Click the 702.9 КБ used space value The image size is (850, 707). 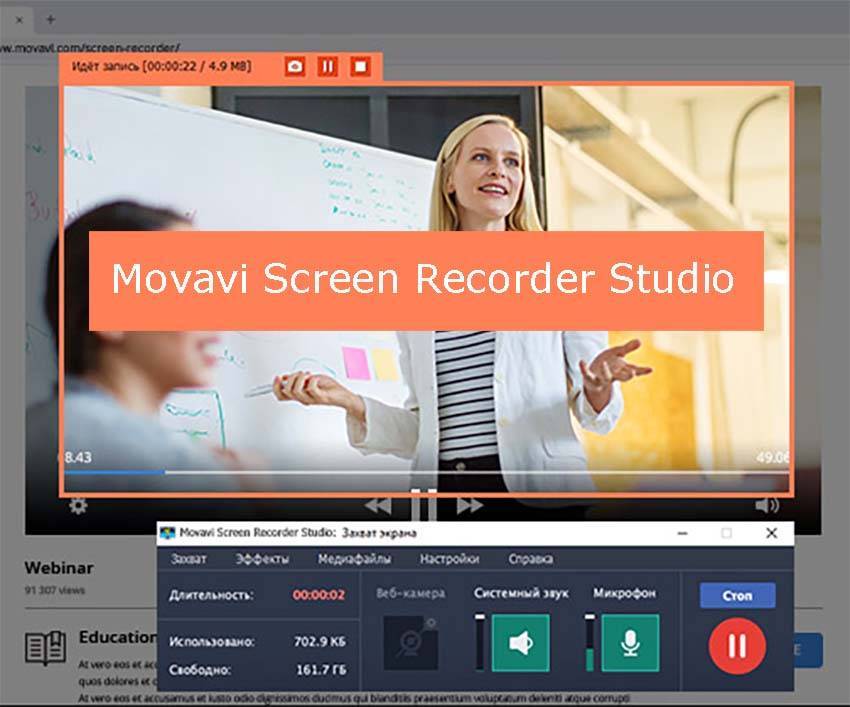(x=320, y=641)
